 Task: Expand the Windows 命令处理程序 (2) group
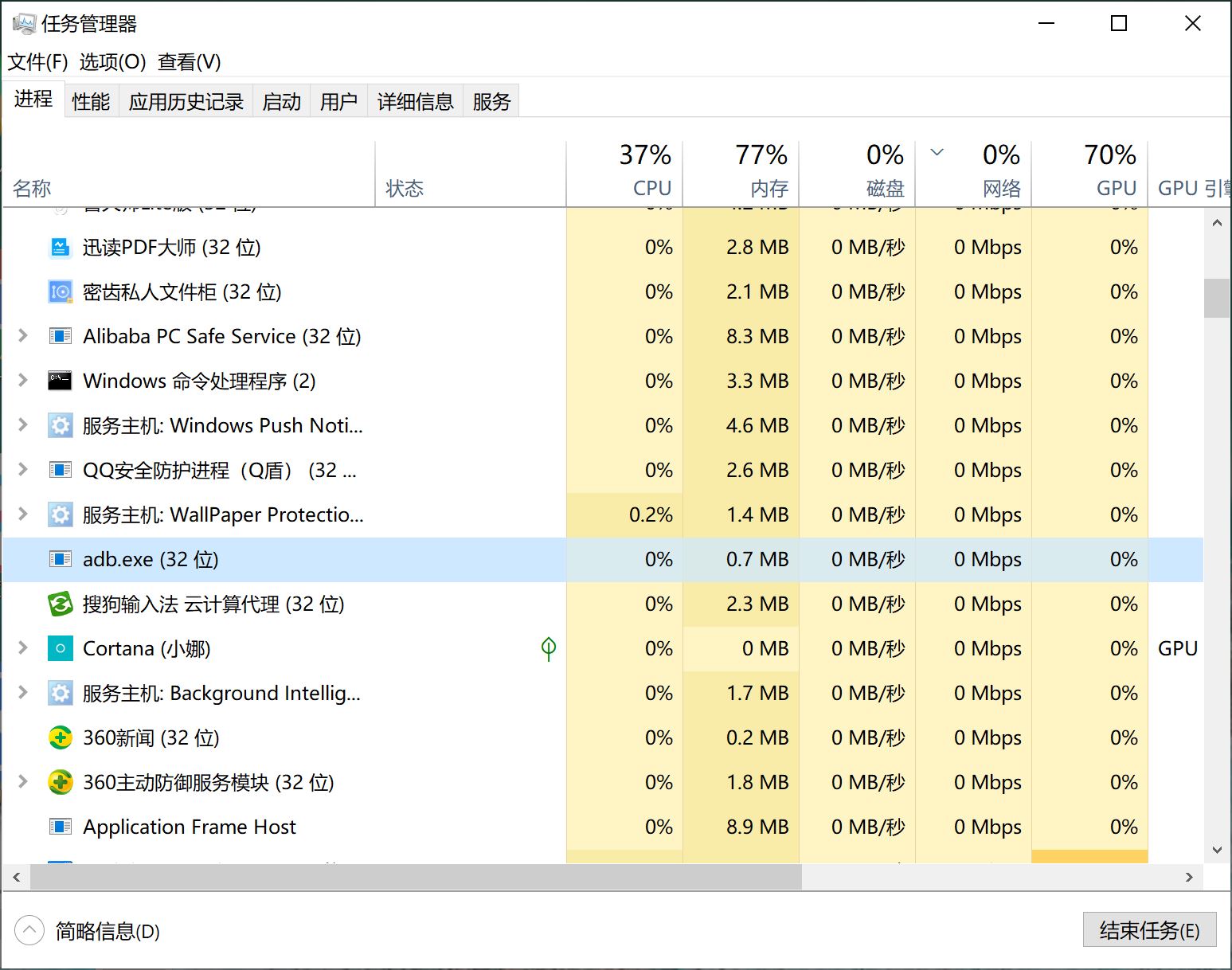pos(23,381)
